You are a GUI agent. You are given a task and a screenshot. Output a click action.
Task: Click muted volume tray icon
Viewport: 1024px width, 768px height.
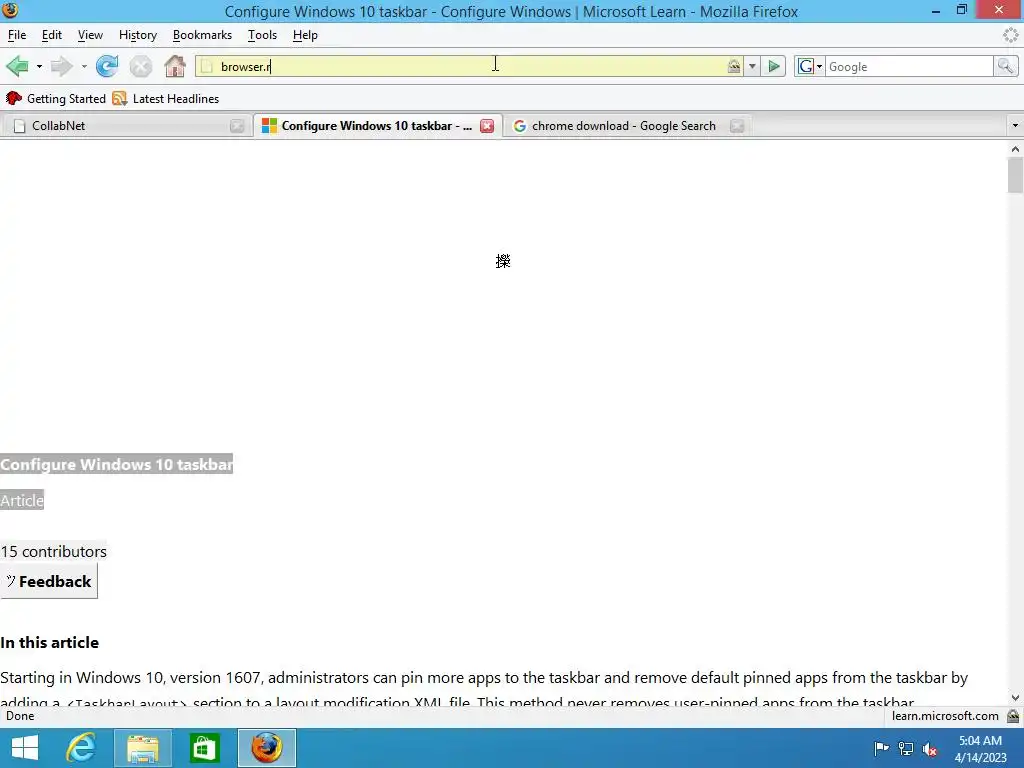click(930, 749)
